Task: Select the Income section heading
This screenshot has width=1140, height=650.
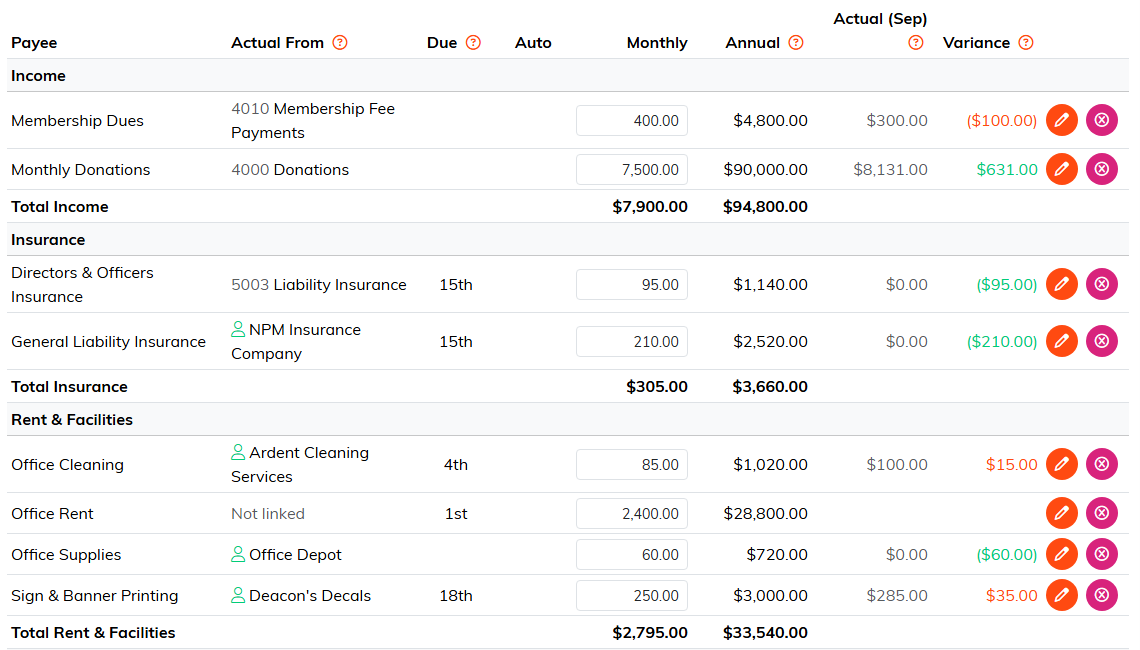Action: [39, 76]
